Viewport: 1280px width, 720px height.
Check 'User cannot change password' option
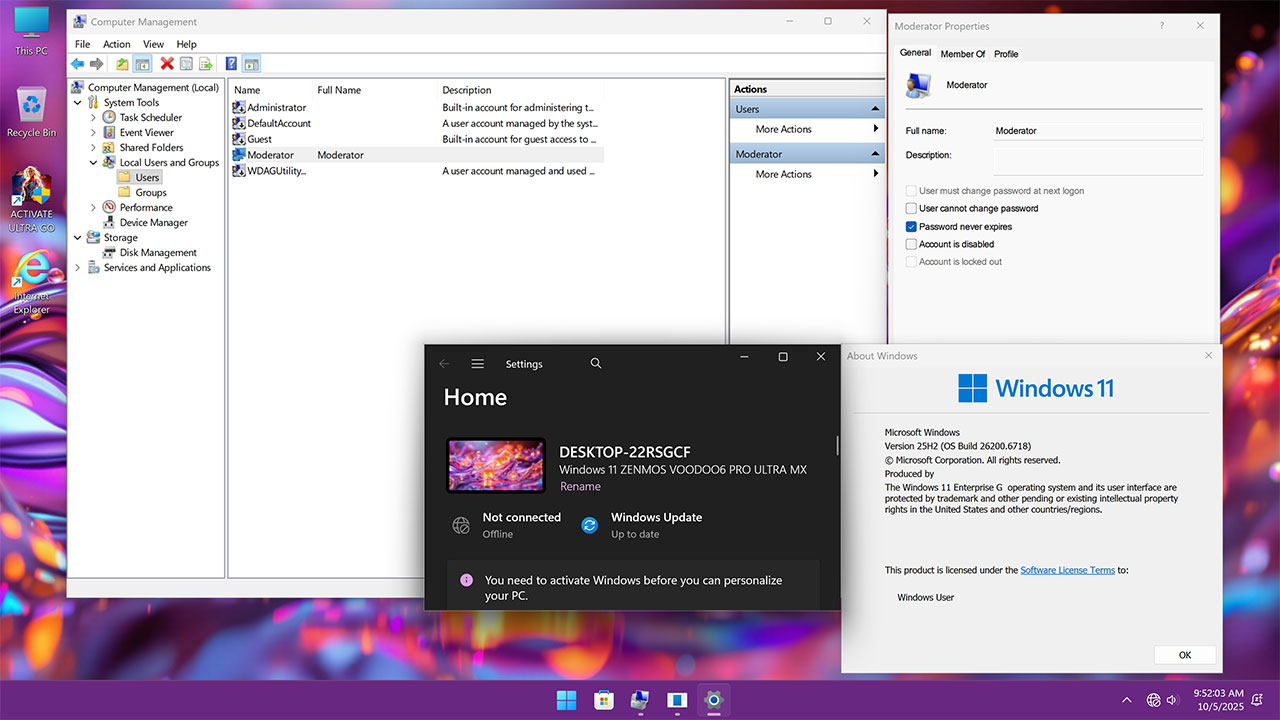911,209
